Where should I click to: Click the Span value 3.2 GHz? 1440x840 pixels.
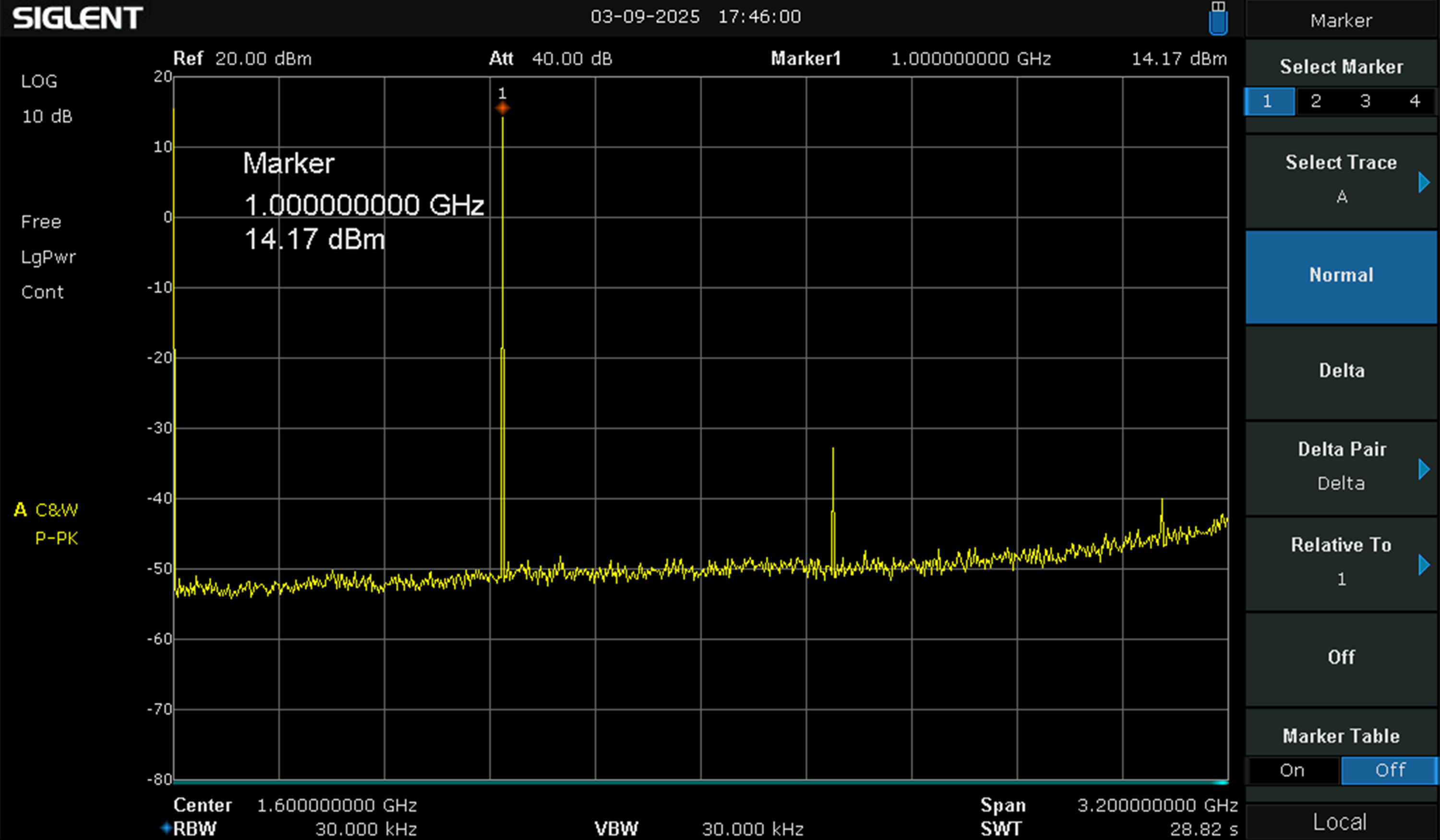tap(1157, 805)
